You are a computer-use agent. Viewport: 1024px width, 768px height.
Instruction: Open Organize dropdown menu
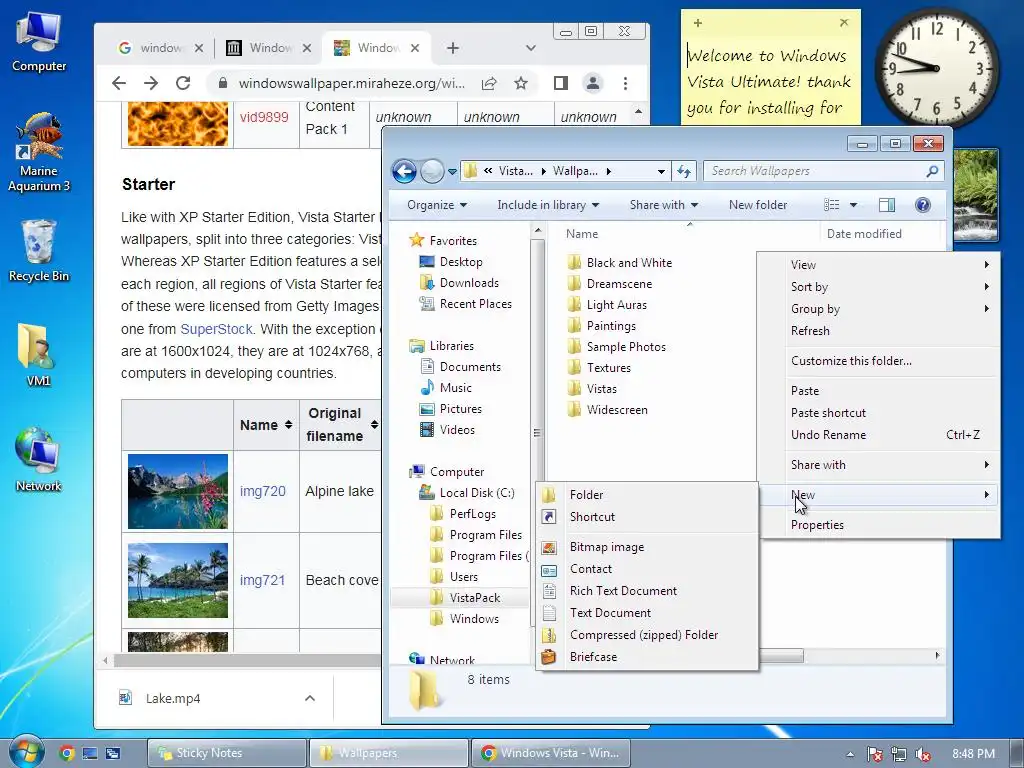tap(437, 205)
